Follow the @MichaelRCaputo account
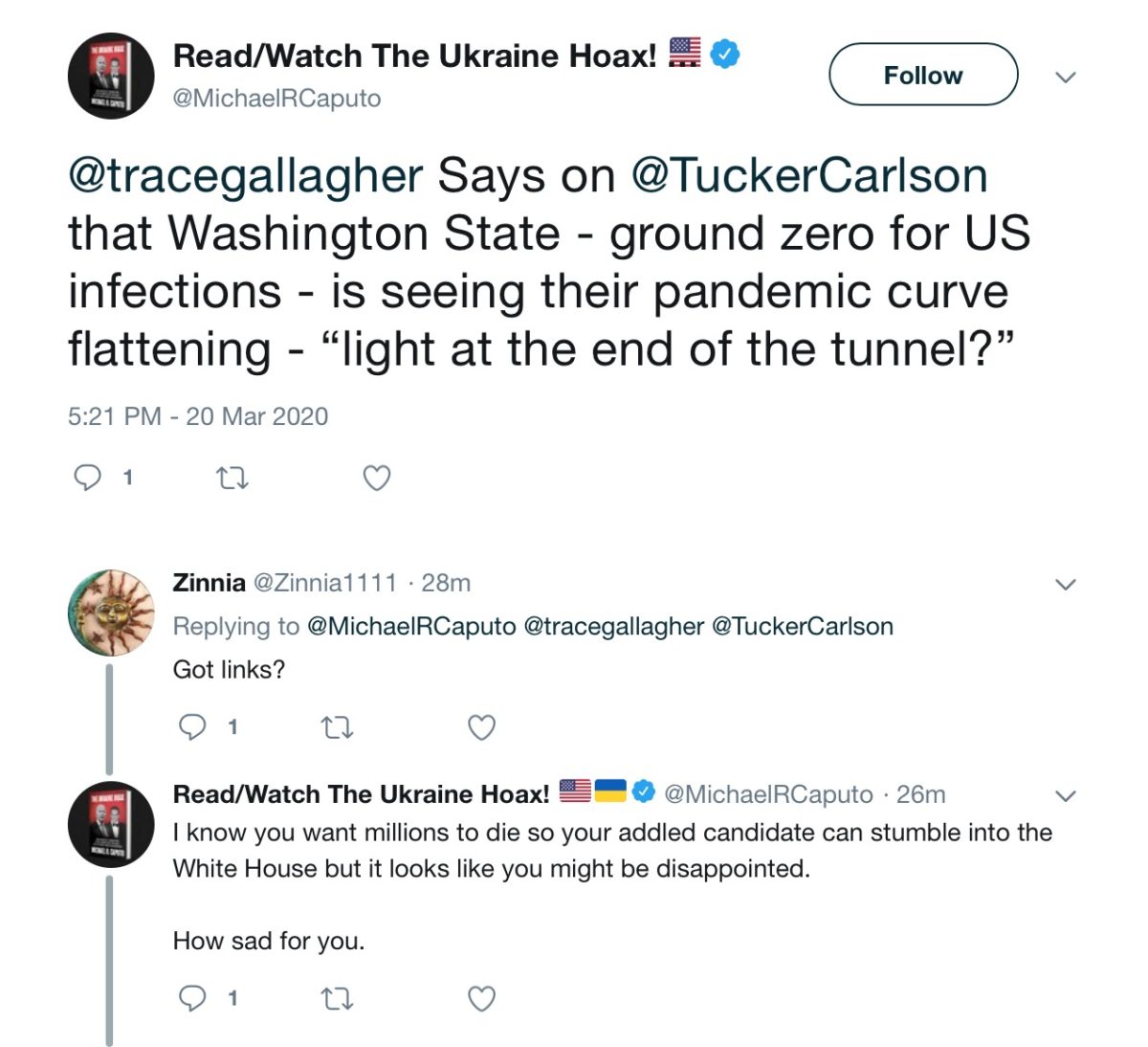Screen dimensions: 1148x1047 (x=922, y=75)
